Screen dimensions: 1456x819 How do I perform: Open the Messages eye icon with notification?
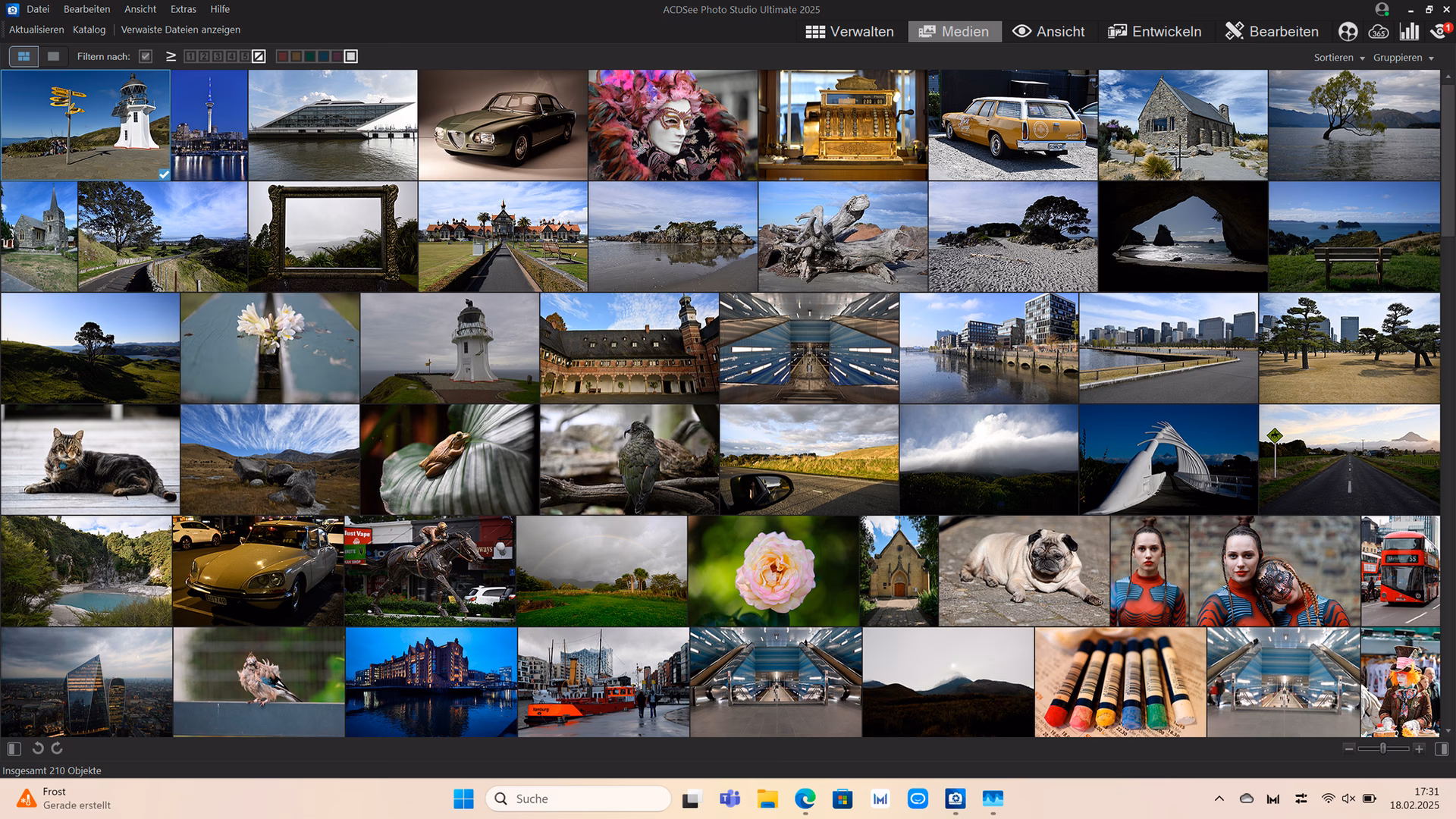[1439, 31]
